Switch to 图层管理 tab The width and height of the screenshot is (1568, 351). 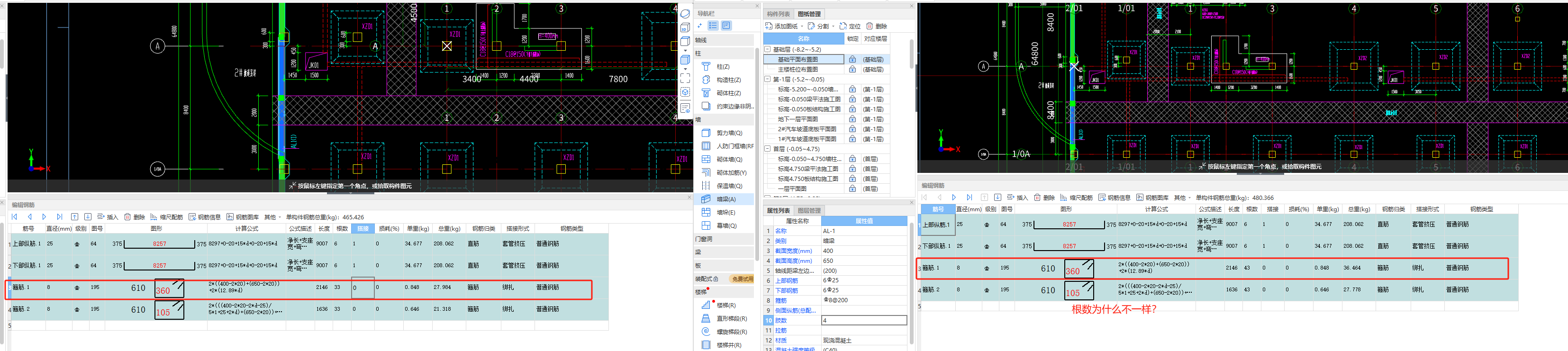pyautogui.click(x=809, y=210)
